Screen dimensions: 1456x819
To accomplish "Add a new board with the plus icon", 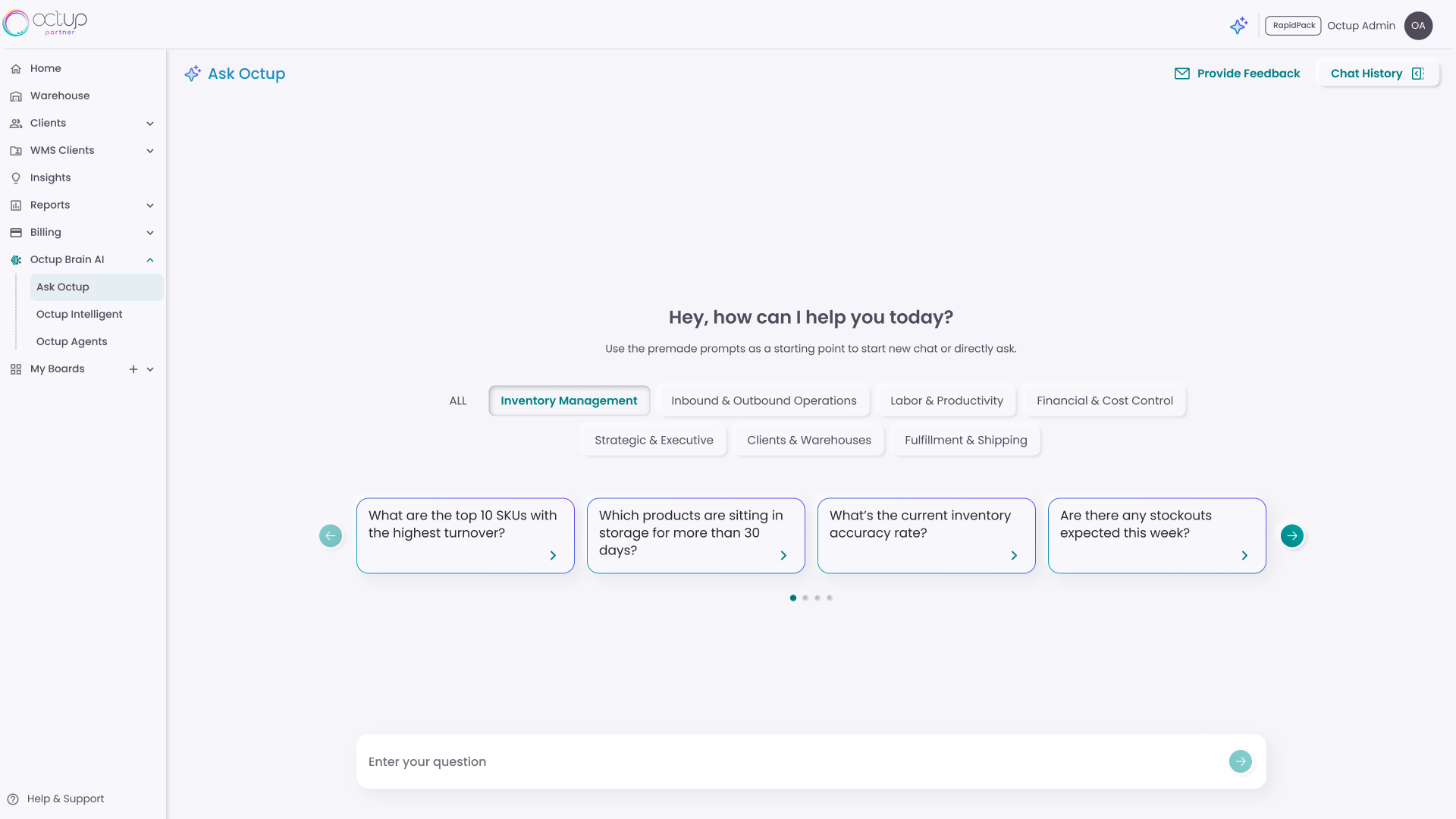I will [x=133, y=369].
